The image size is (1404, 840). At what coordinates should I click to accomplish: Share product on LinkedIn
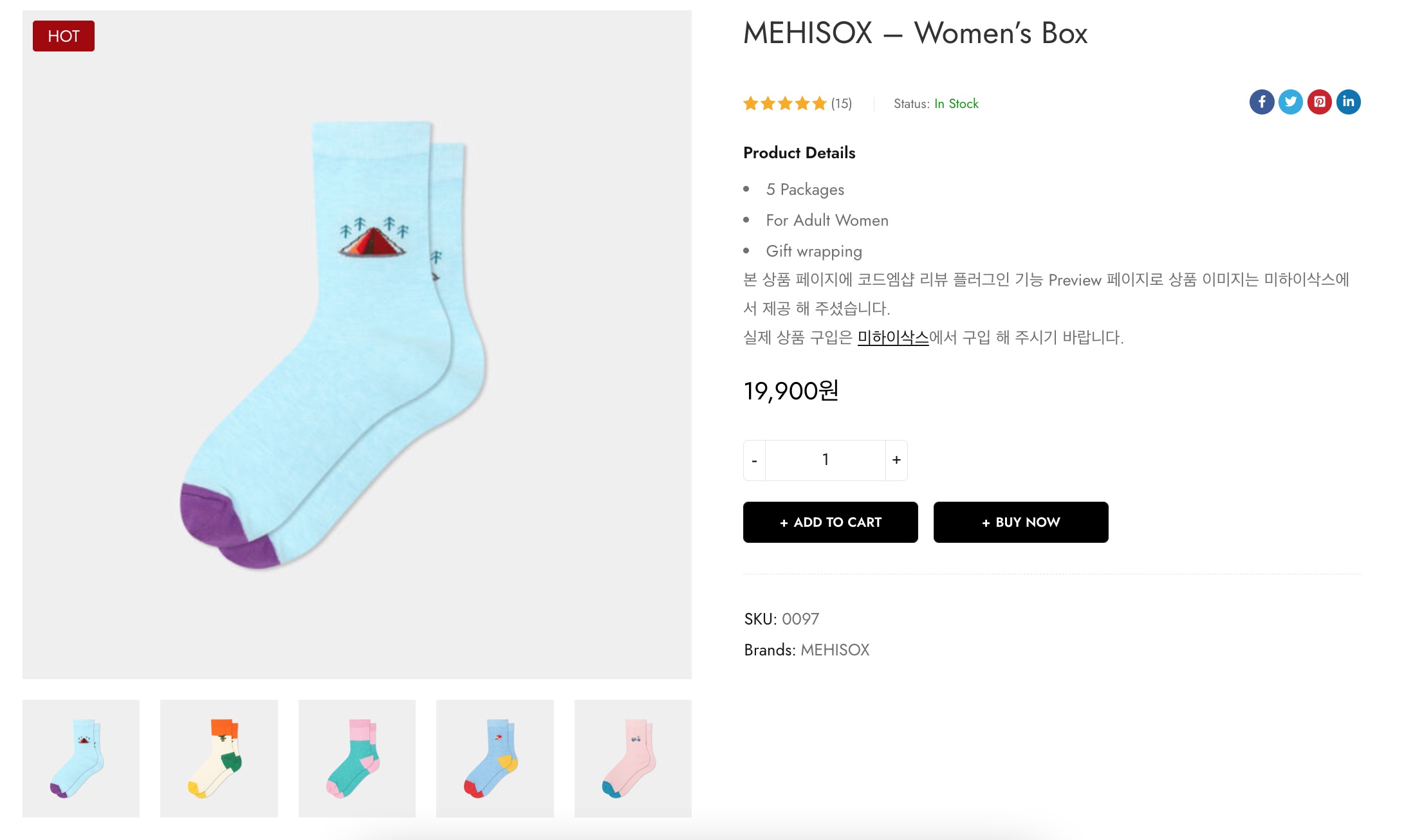tap(1348, 102)
